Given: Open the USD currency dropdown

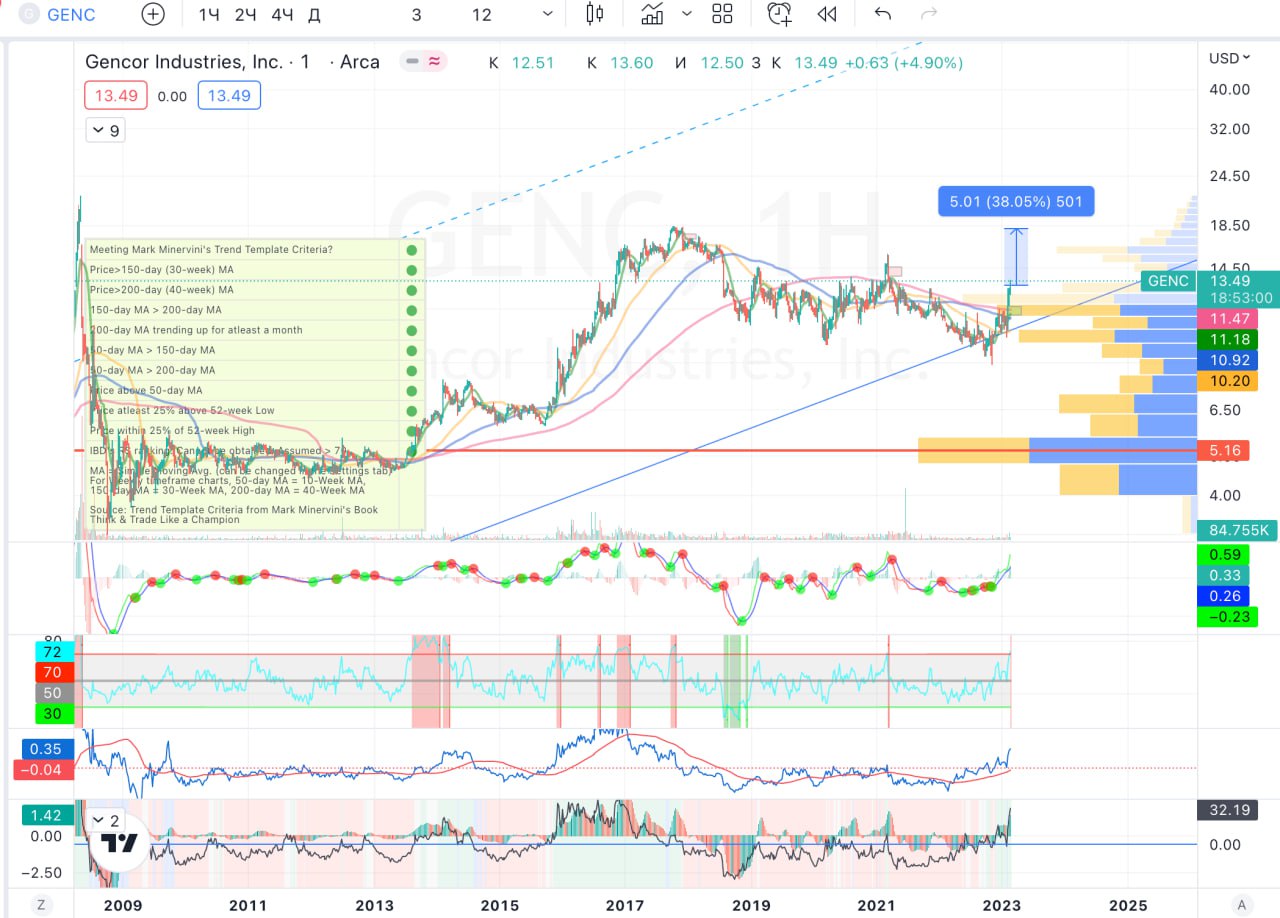Looking at the screenshot, I should click(1229, 58).
